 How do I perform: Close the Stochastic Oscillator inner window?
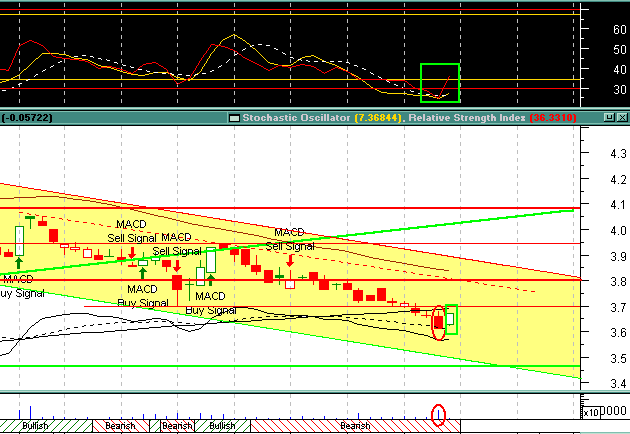tap(622, 117)
